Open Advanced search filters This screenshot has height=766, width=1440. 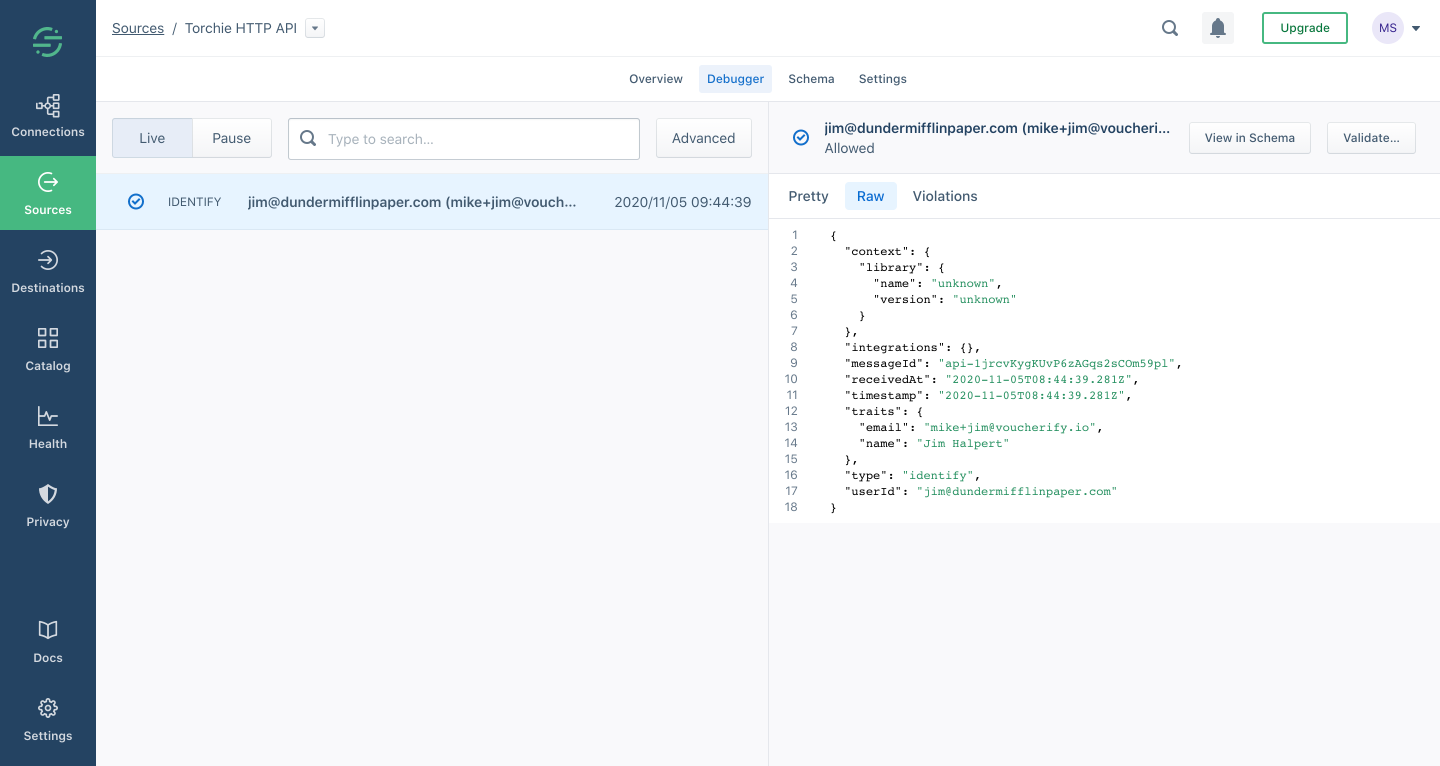pos(703,138)
